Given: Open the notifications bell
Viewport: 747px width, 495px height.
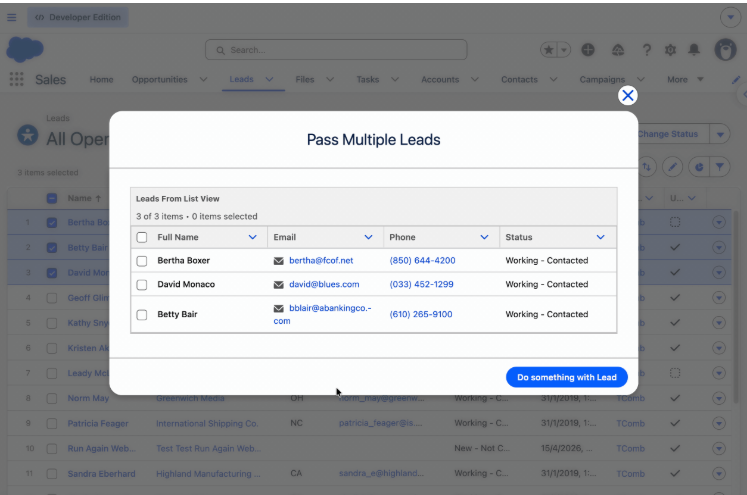Looking at the screenshot, I should [x=694, y=50].
